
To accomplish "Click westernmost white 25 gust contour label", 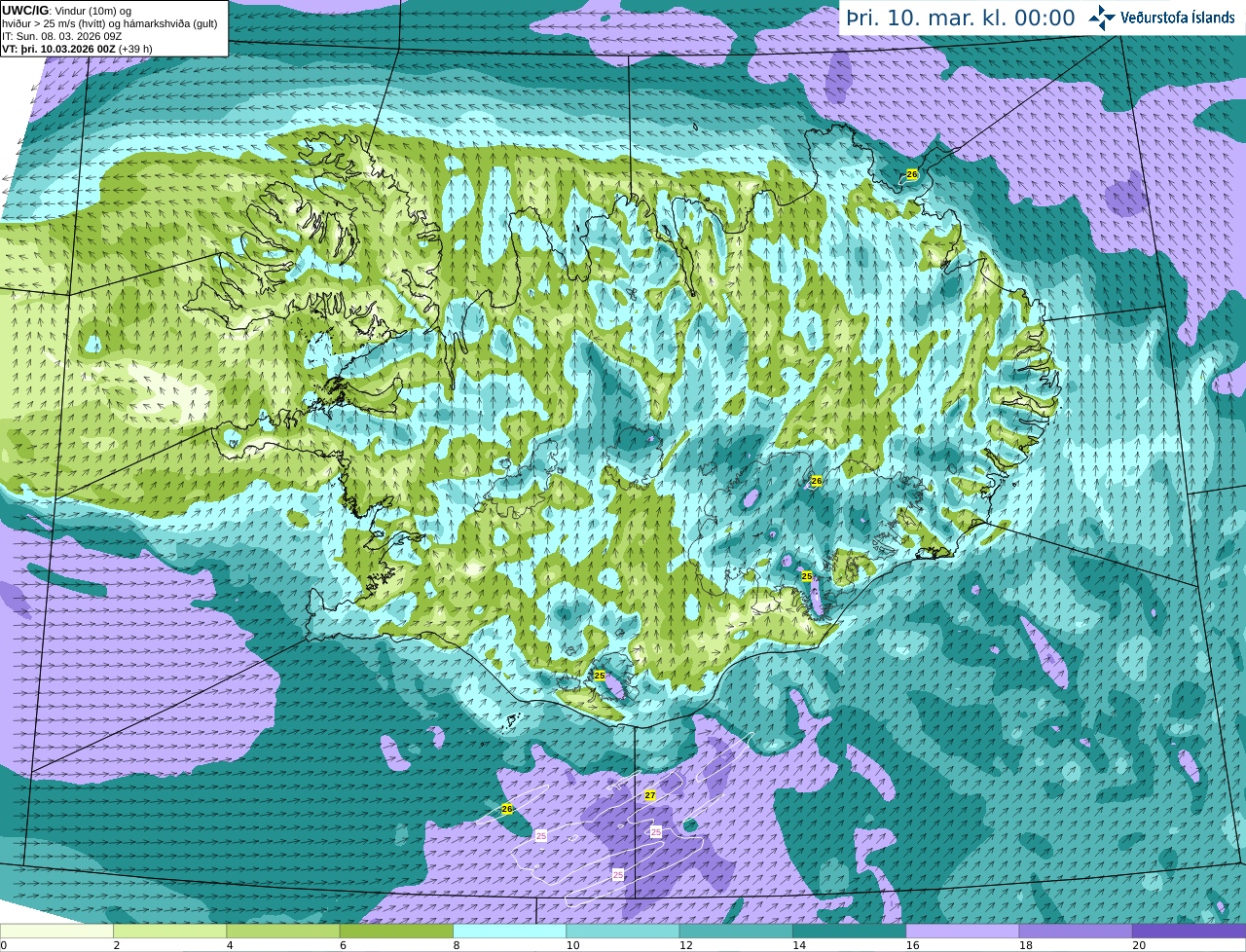I will point(541,836).
